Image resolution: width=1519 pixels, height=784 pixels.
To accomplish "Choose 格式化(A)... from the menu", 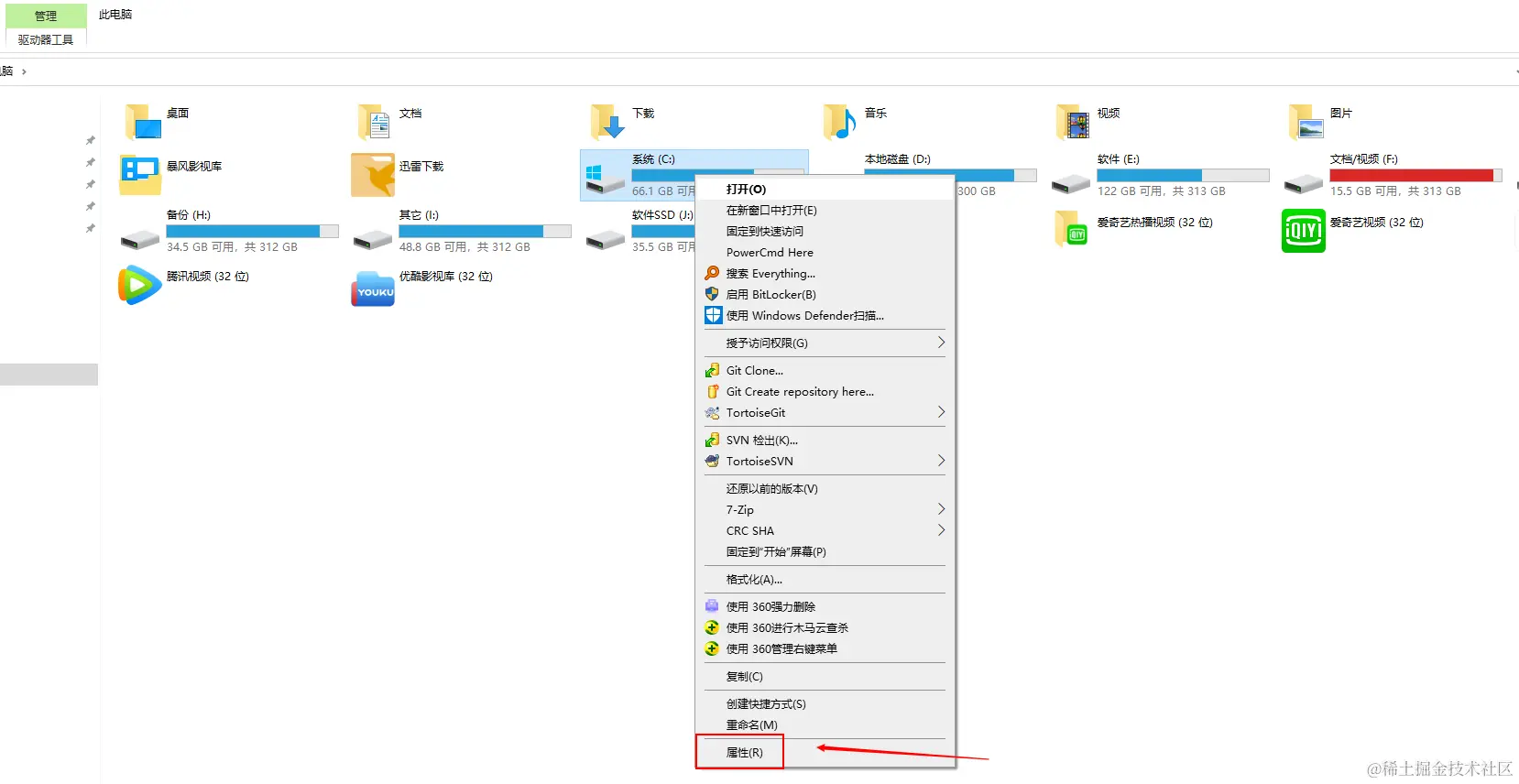I will pos(825,579).
